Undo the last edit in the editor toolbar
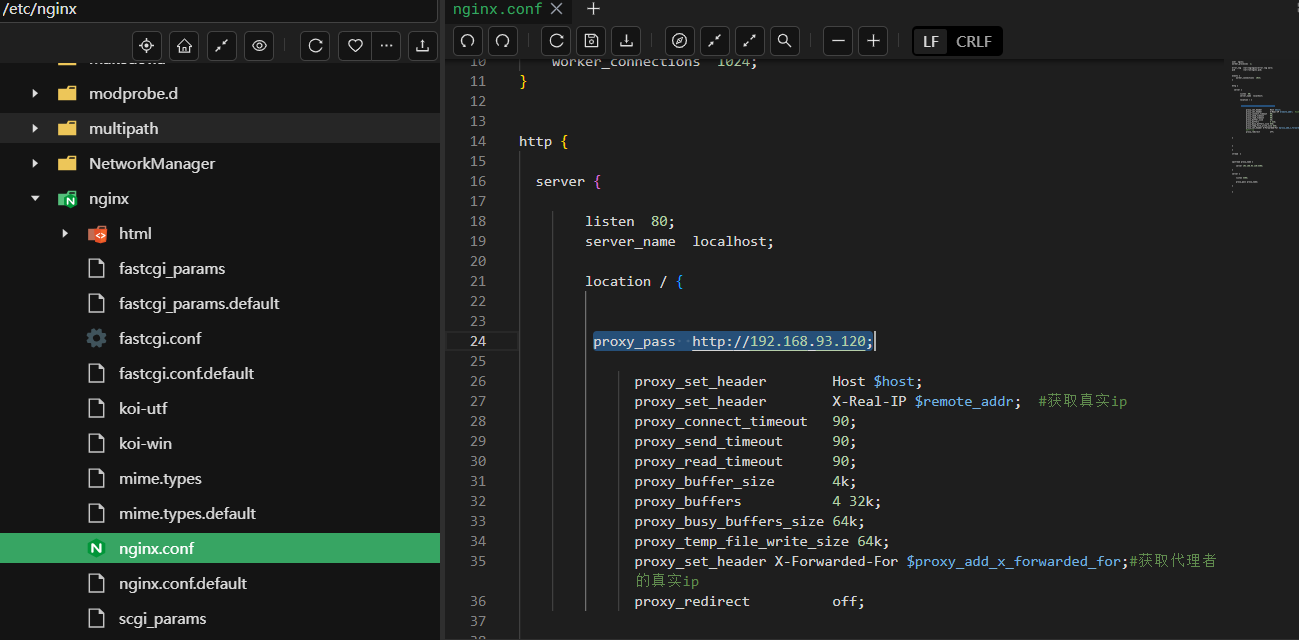The image size is (1299, 640). (x=468, y=41)
